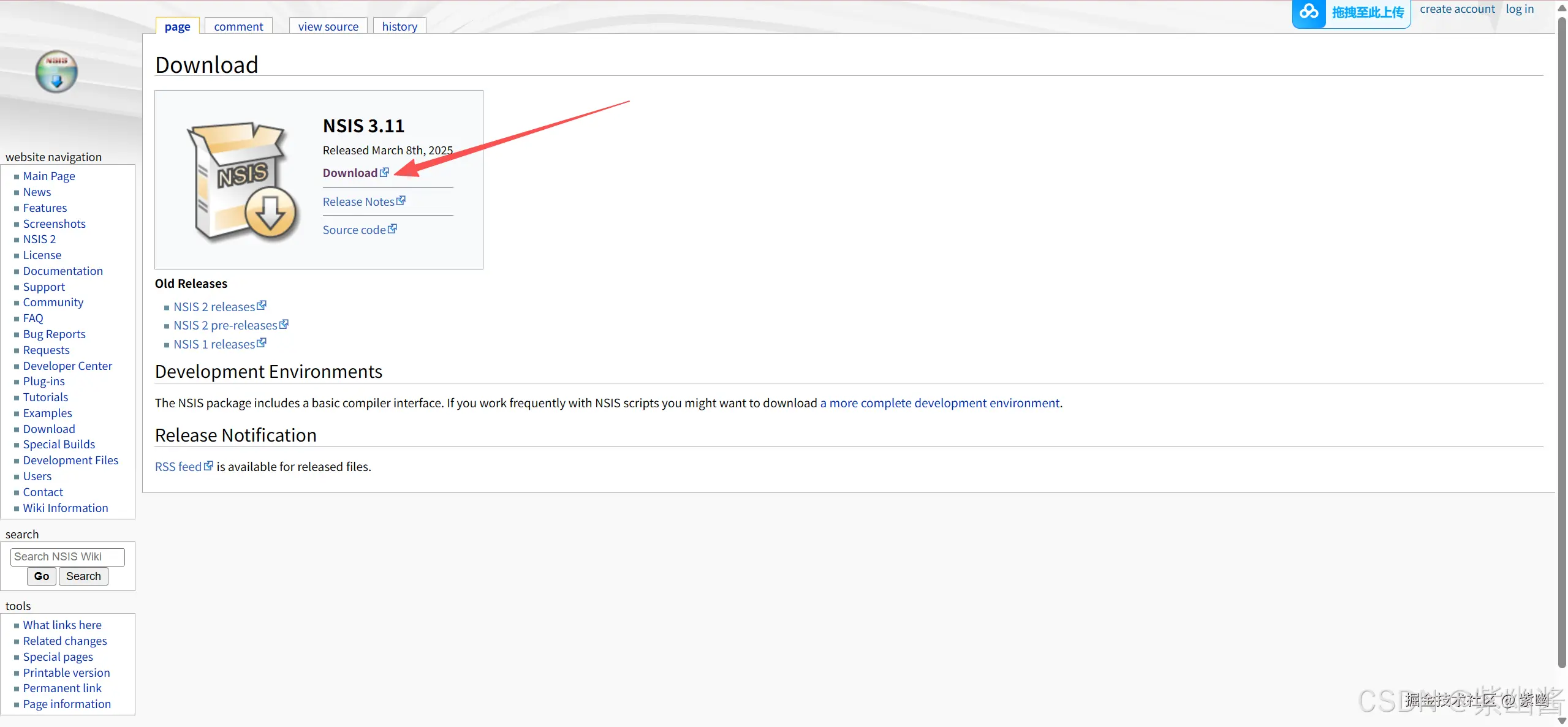The height and width of the screenshot is (727, 1568).
Task: Click external link icon beside Release Notes
Action: (401, 201)
